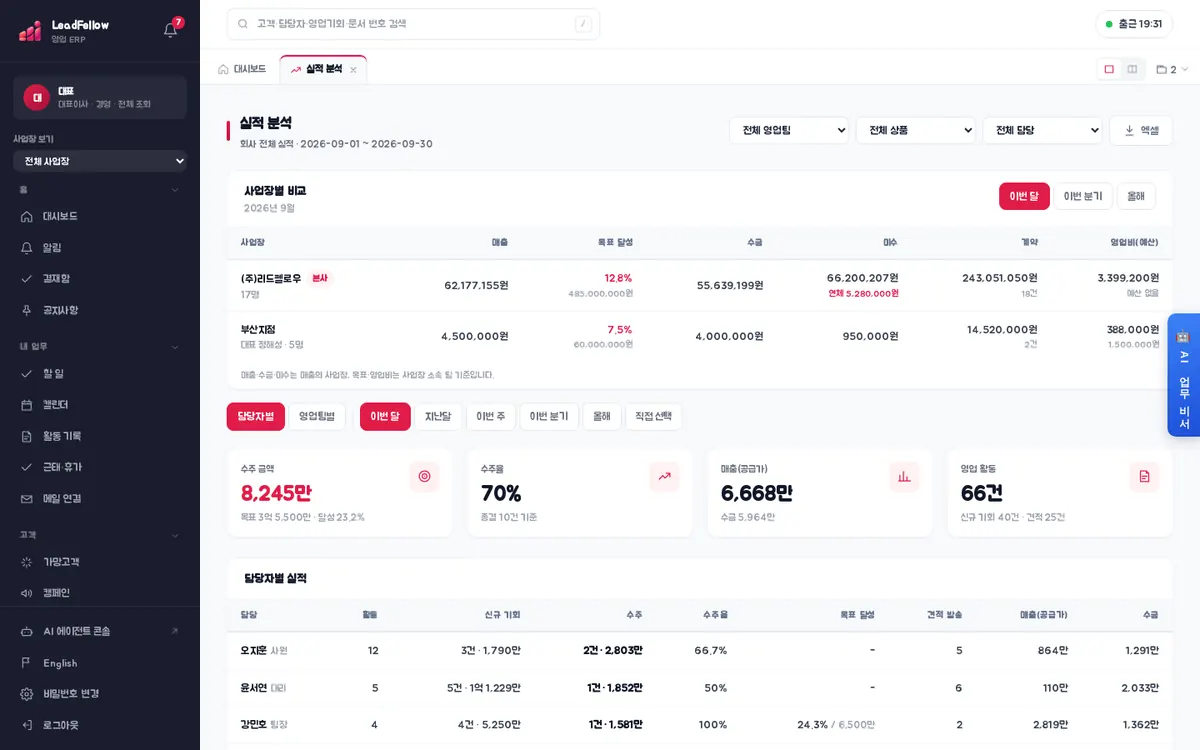
Task: Click the 메일 연결 envelope icon
Action: [x=27, y=499]
